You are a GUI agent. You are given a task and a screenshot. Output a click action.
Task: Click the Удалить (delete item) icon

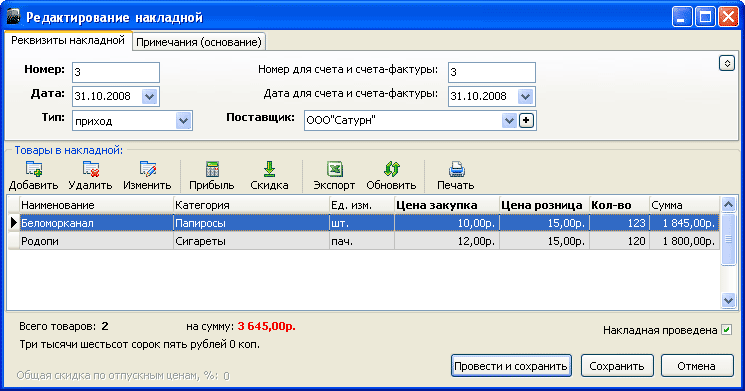pyautogui.click(x=90, y=169)
